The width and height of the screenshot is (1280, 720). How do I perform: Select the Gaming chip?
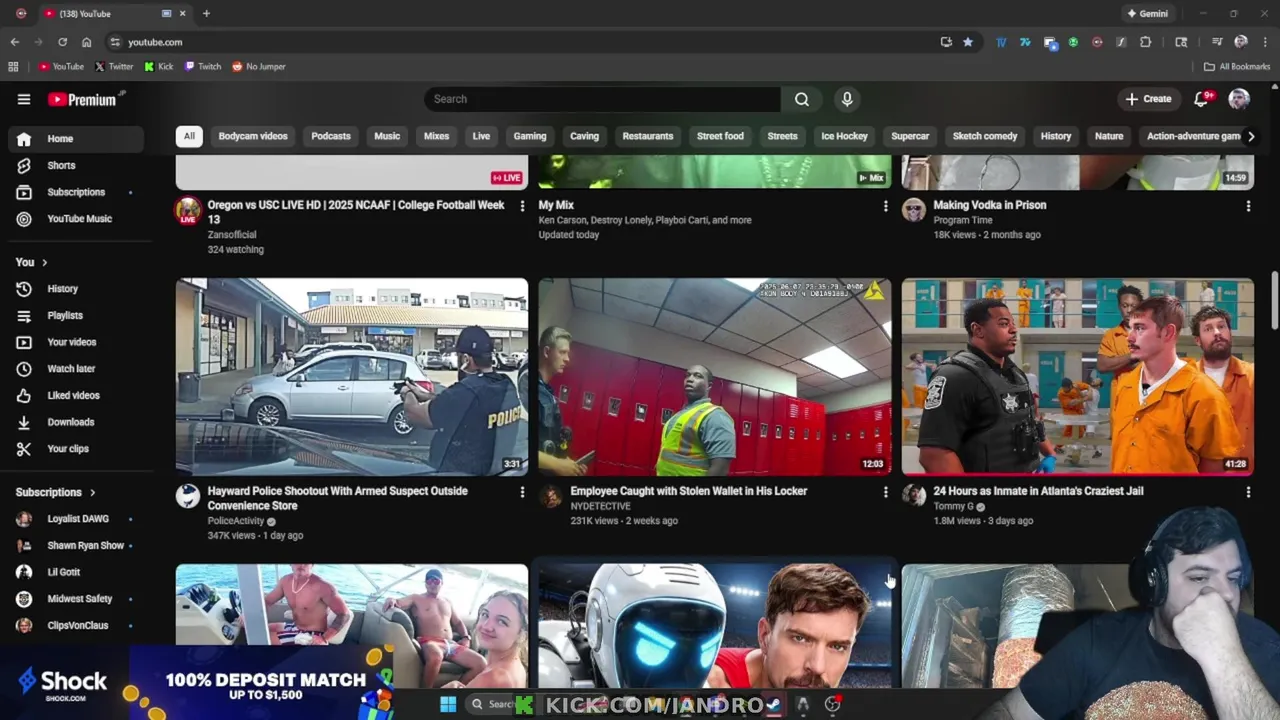tap(530, 136)
